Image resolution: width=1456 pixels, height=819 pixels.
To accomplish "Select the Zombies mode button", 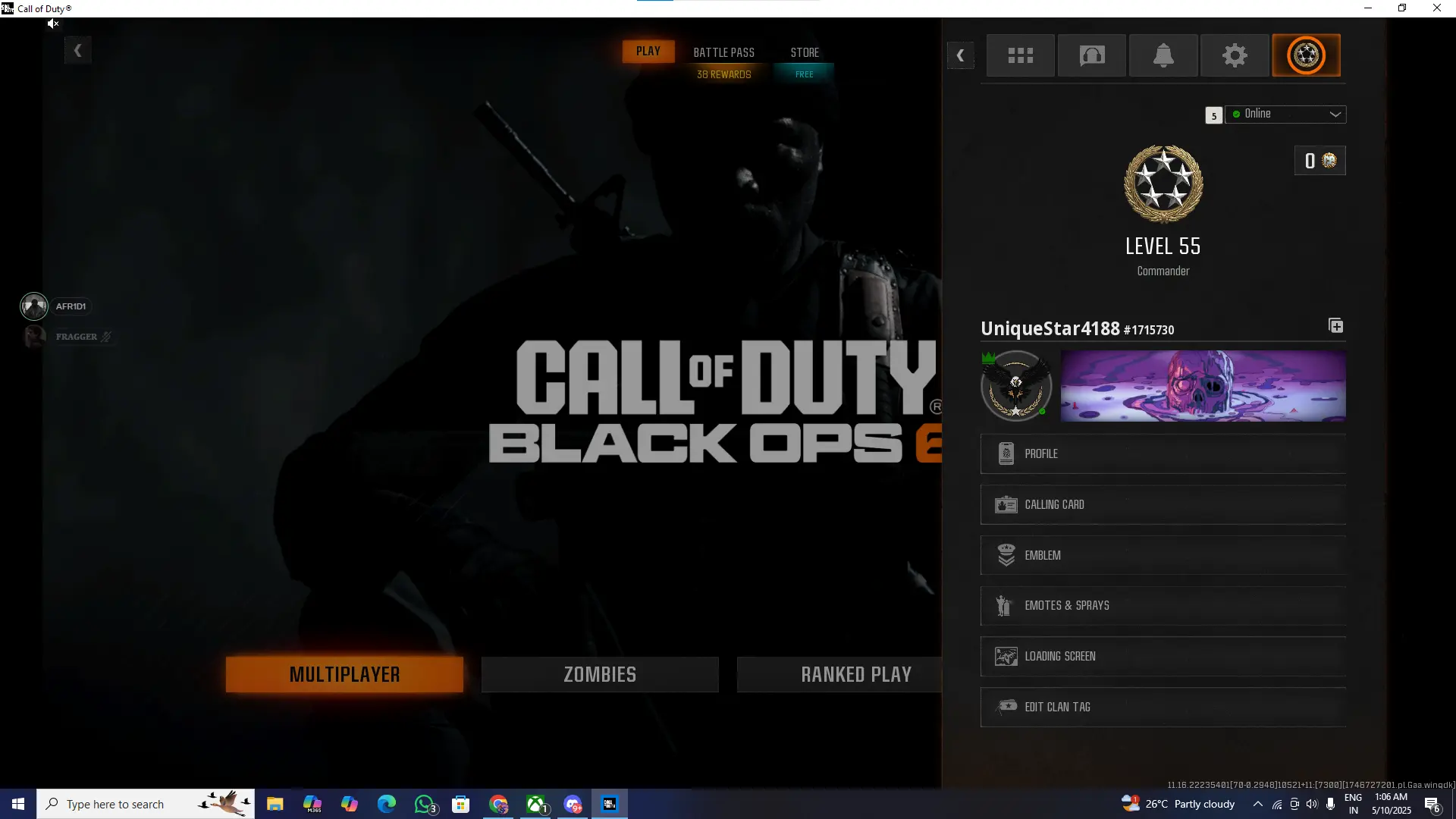I will [x=599, y=674].
